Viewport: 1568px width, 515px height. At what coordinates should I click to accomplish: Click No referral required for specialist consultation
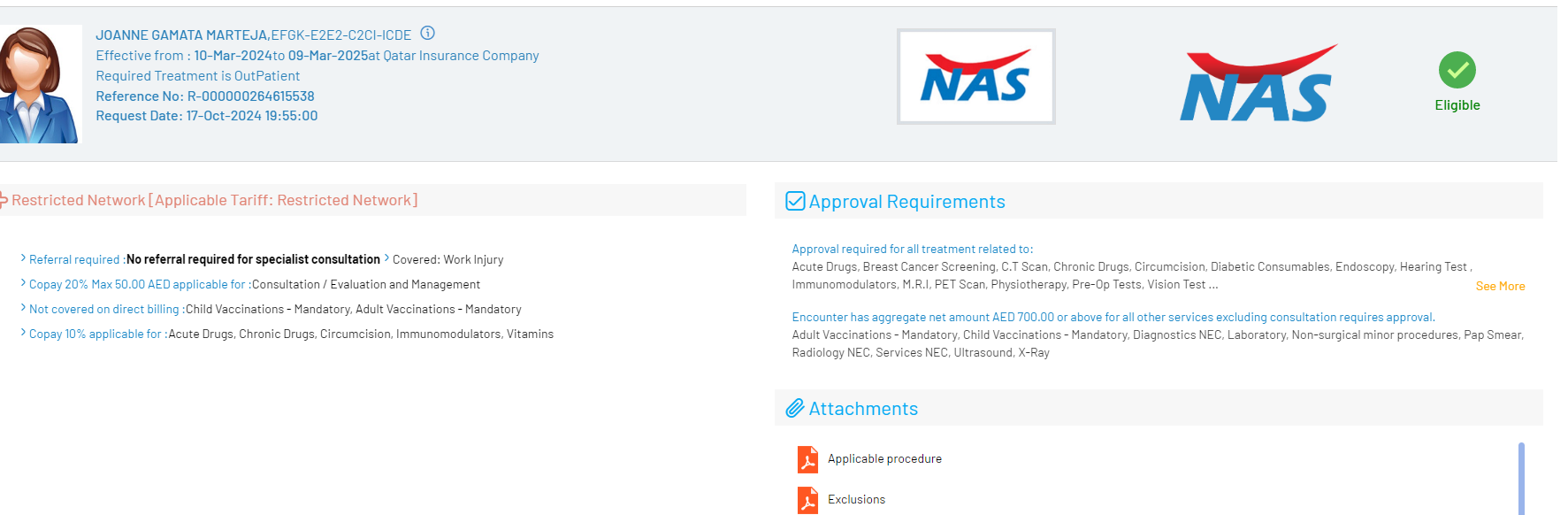tap(253, 259)
